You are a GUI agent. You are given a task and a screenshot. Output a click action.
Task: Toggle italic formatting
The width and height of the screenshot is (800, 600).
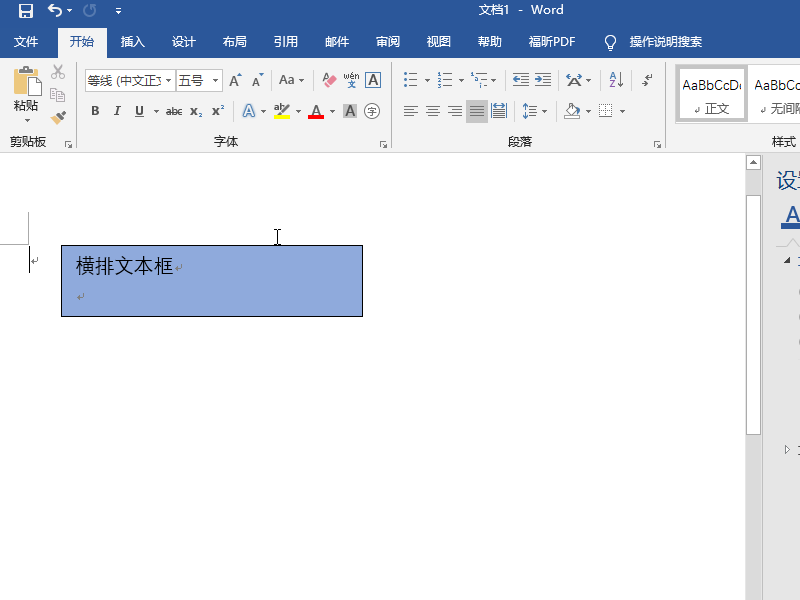point(117,111)
